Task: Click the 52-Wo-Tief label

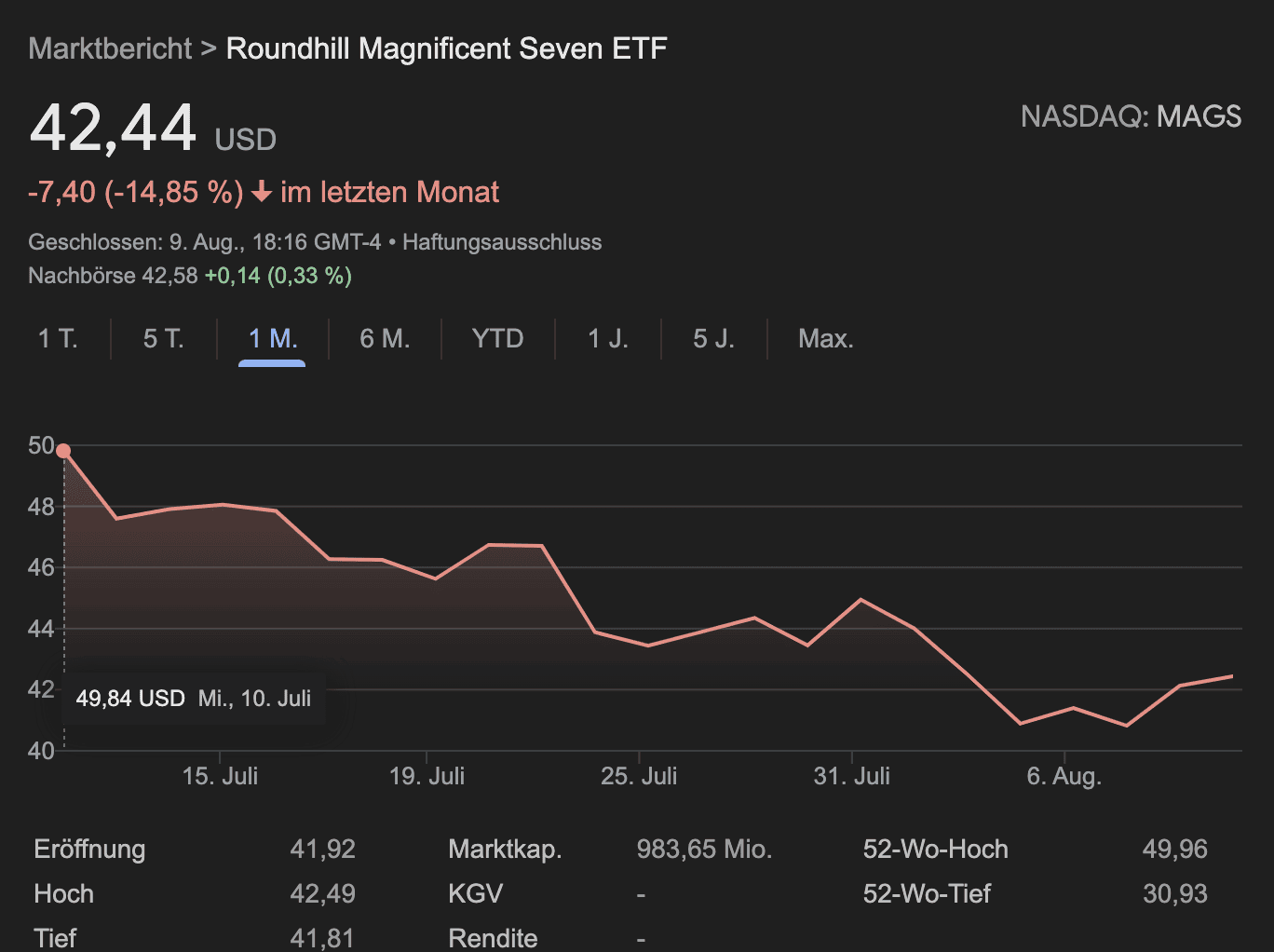Action: click(x=928, y=894)
